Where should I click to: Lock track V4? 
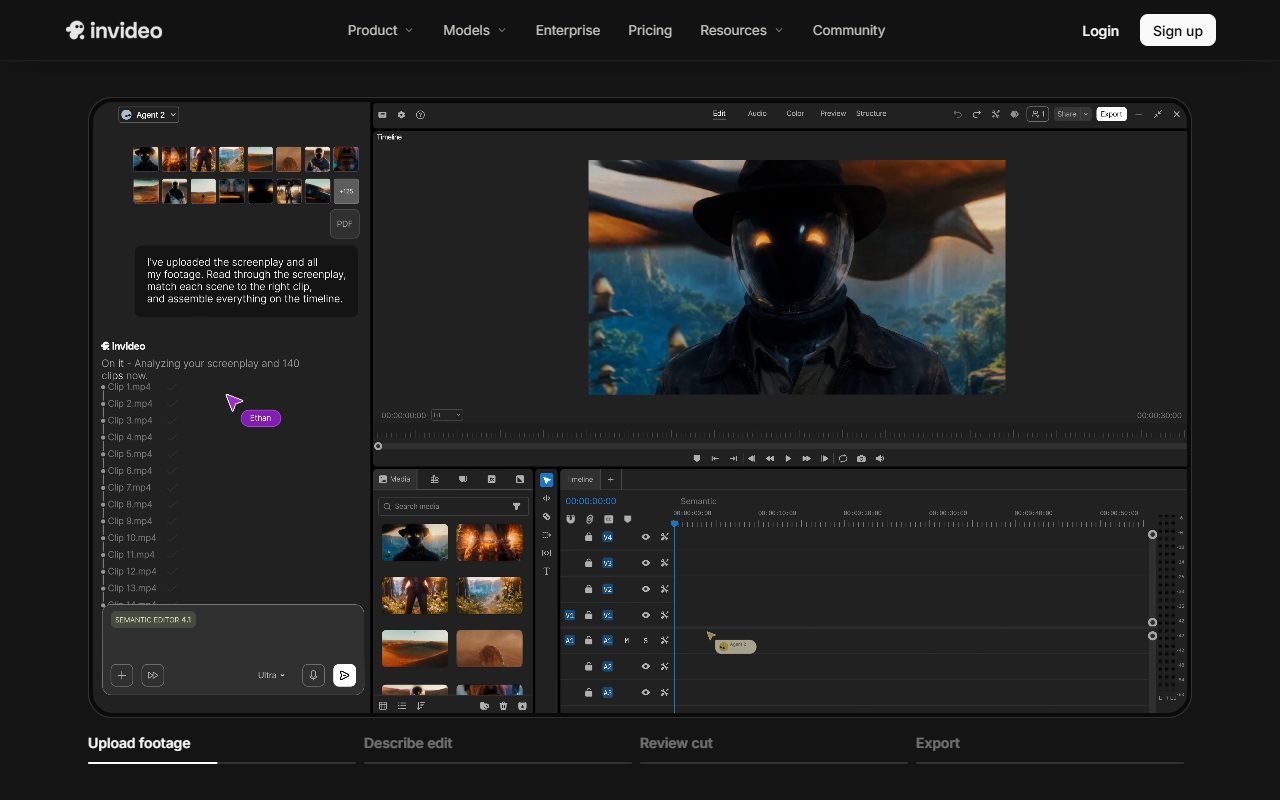click(588, 537)
